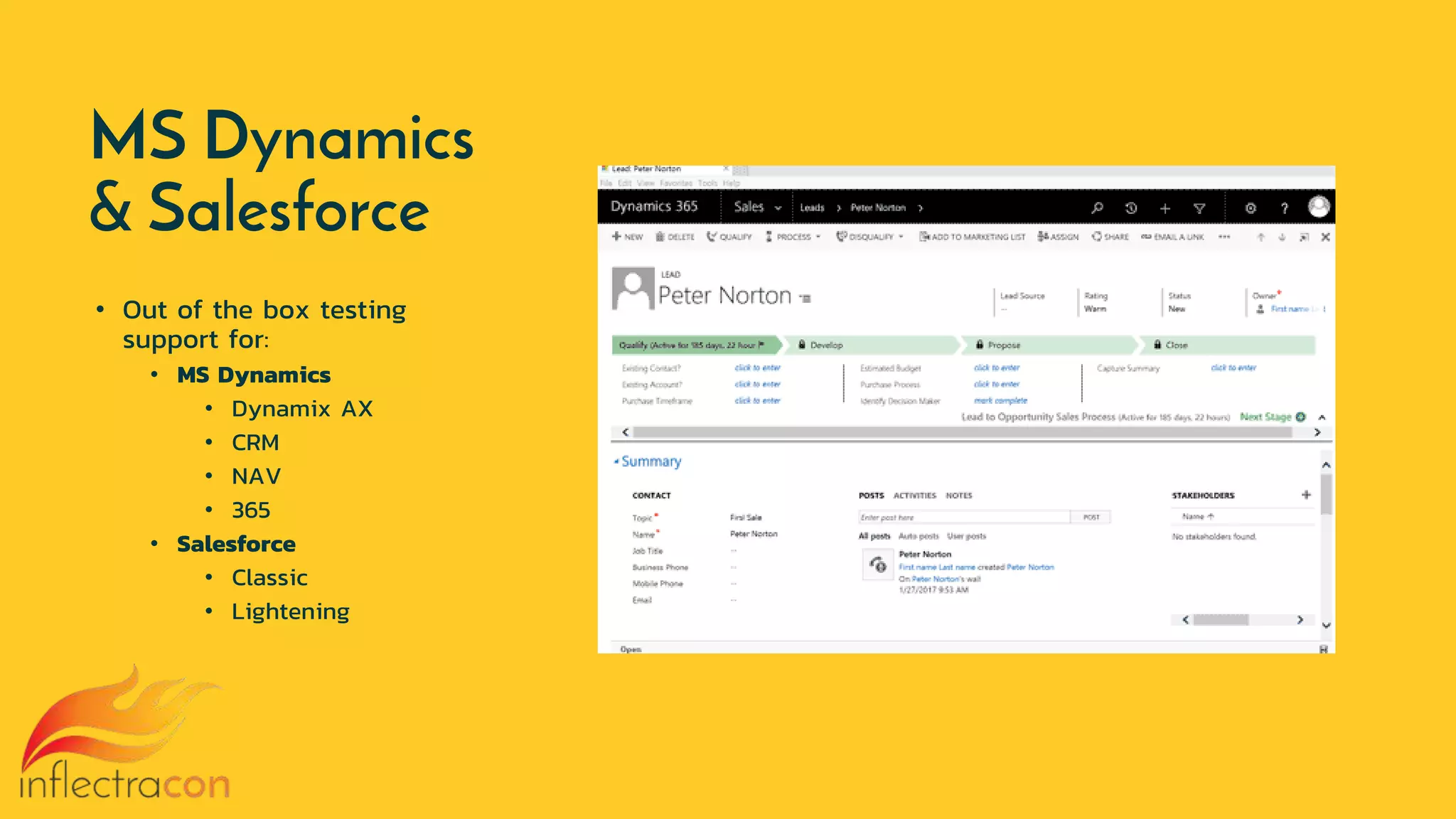Image resolution: width=1456 pixels, height=819 pixels.
Task: Click NEW in the command bar
Action: pyautogui.click(x=627, y=237)
